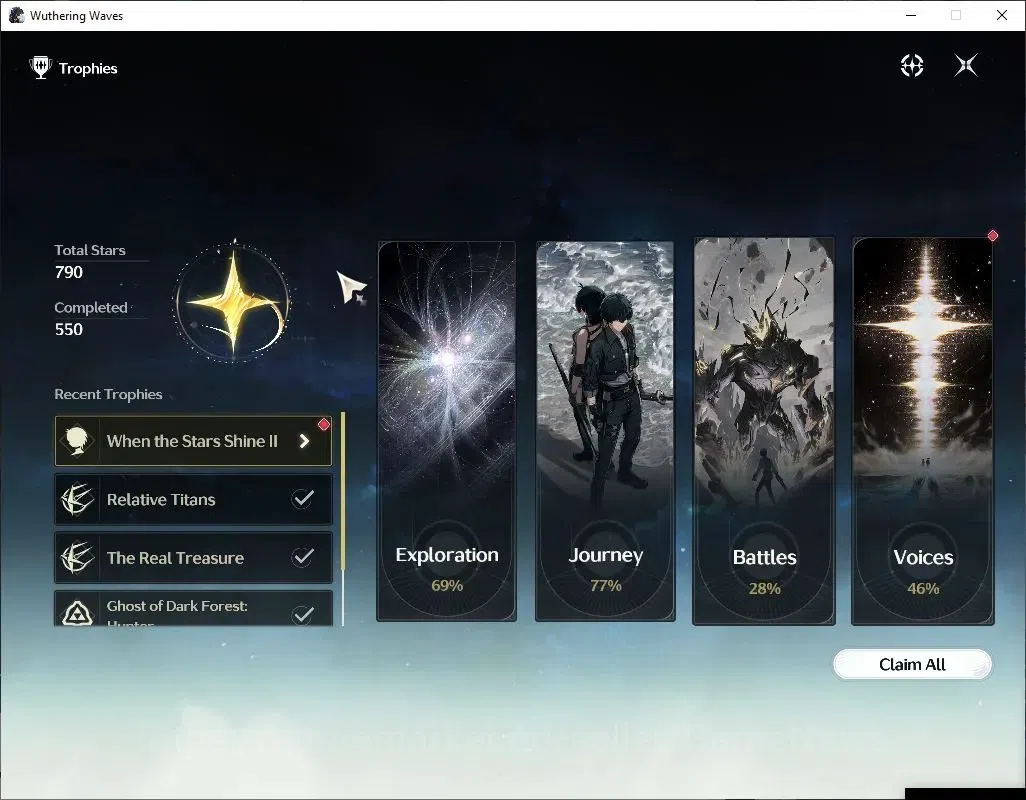Select The Real Treasure trophy entry
The width and height of the screenshot is (1026, 800).
click(193, 557)
